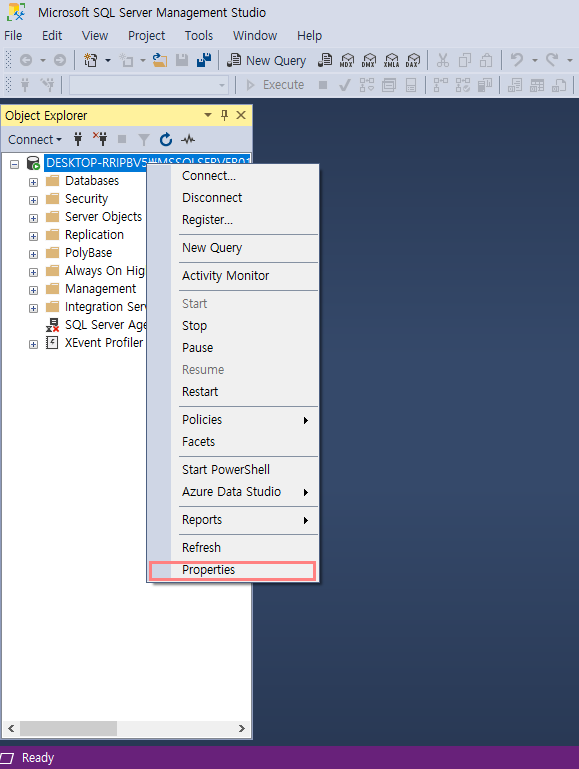The image size is (579, 769).
Task: Click the New Project toolbar icon
Action: click(90, 60)
